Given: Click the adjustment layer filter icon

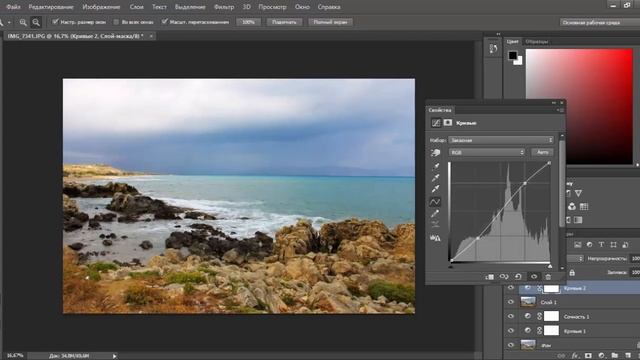Looking at the screenshot, I should pyautogui.click(x=589, y=245).
